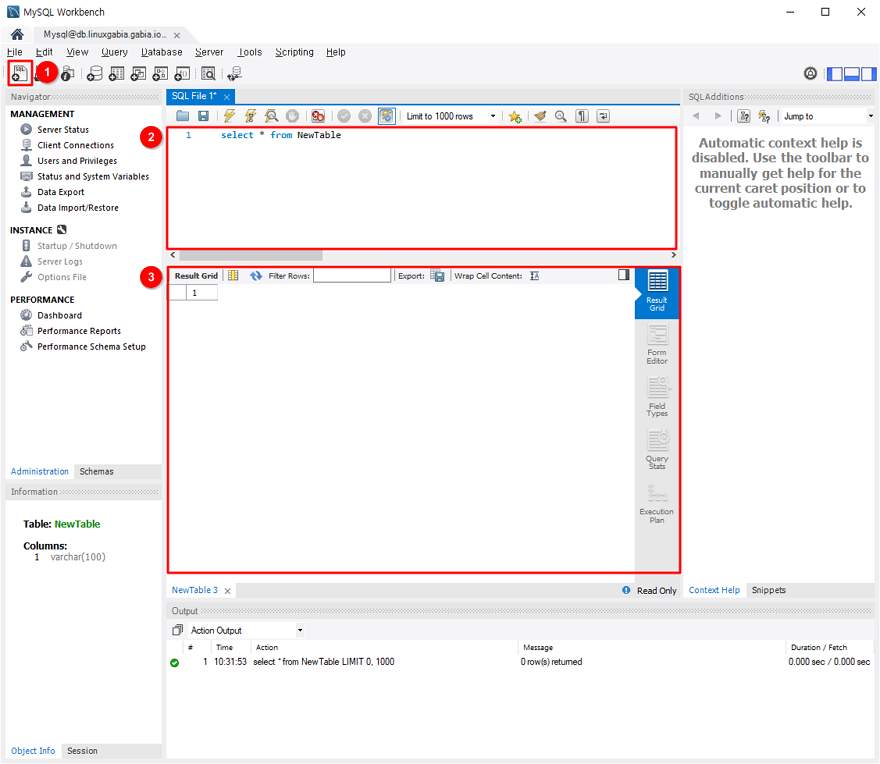Run EXPLAIN on current statement
The image size is (880, 764).
point(272,116)
